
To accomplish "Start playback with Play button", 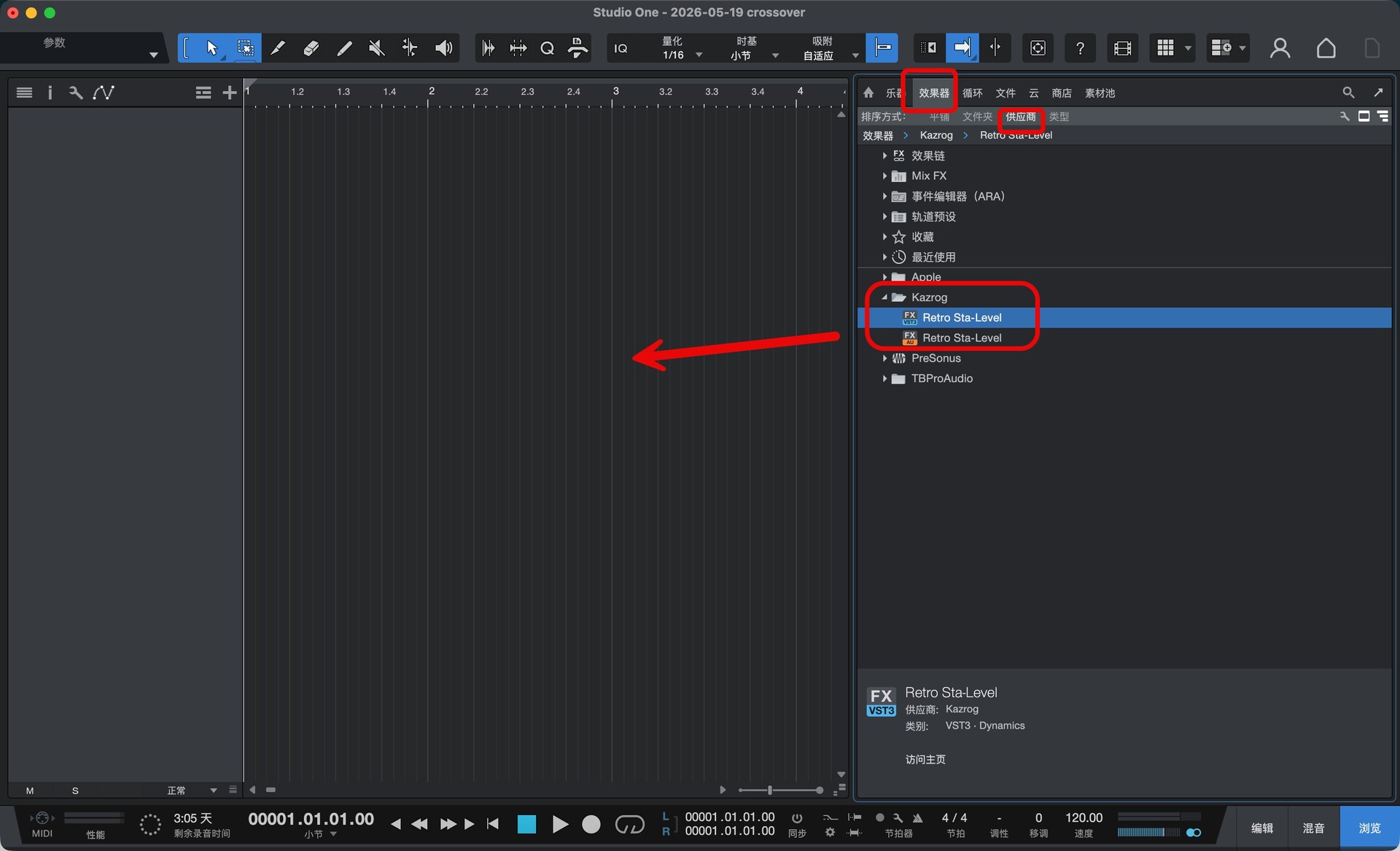I will coord(559,825).
